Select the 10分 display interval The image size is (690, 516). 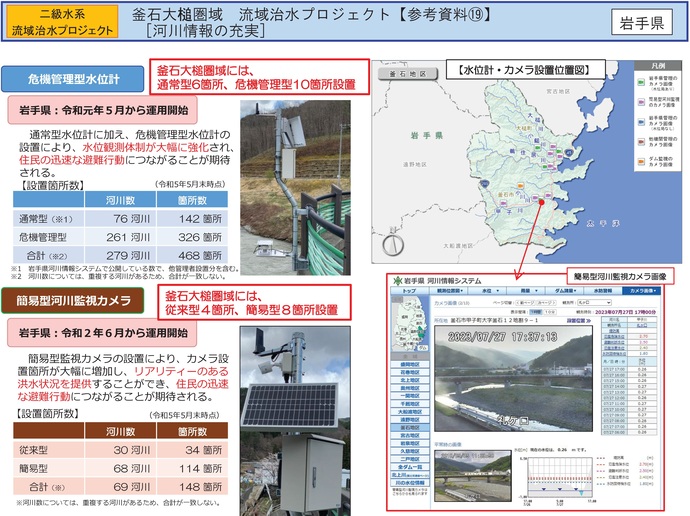pyautogui.click(x=550, y=312)
